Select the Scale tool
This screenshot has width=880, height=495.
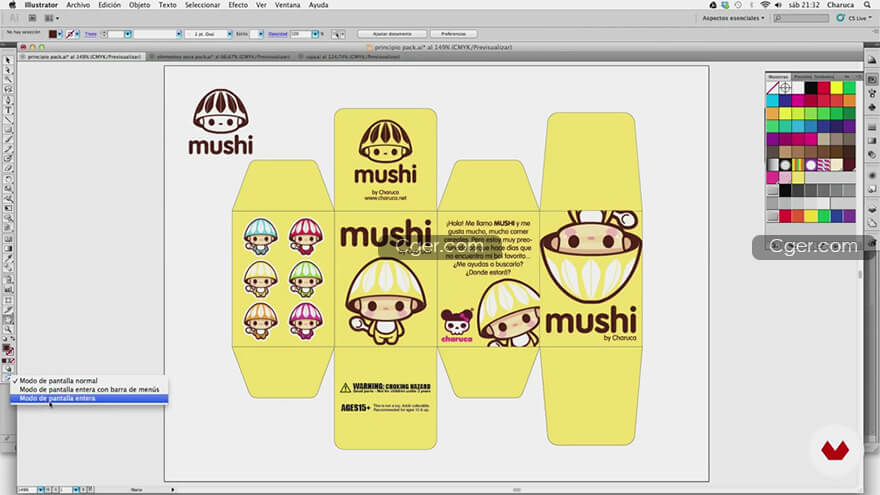pyautogui.click(x=8, y=189)
